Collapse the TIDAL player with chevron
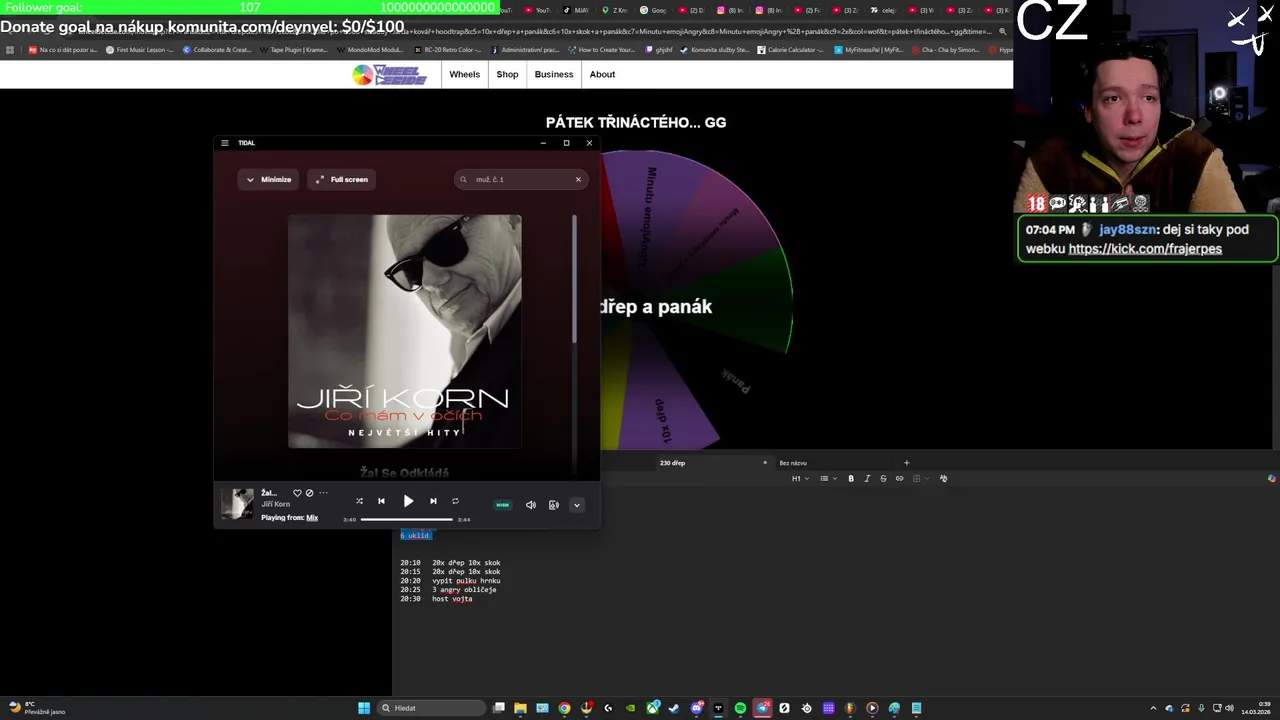Screen dimensions: 1280x720 click(576, 505)
